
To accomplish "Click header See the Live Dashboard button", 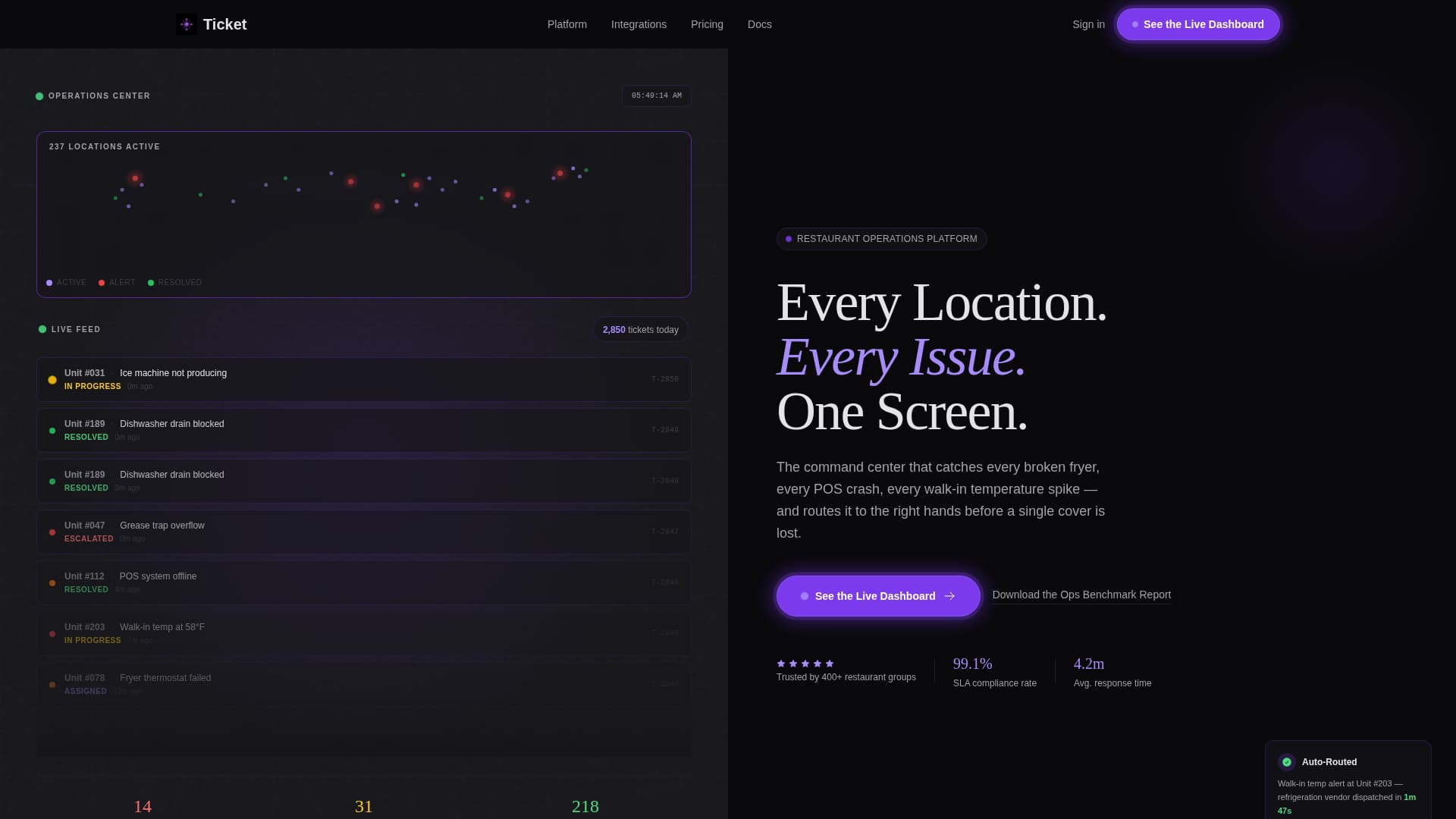I will click(1198, 24).
